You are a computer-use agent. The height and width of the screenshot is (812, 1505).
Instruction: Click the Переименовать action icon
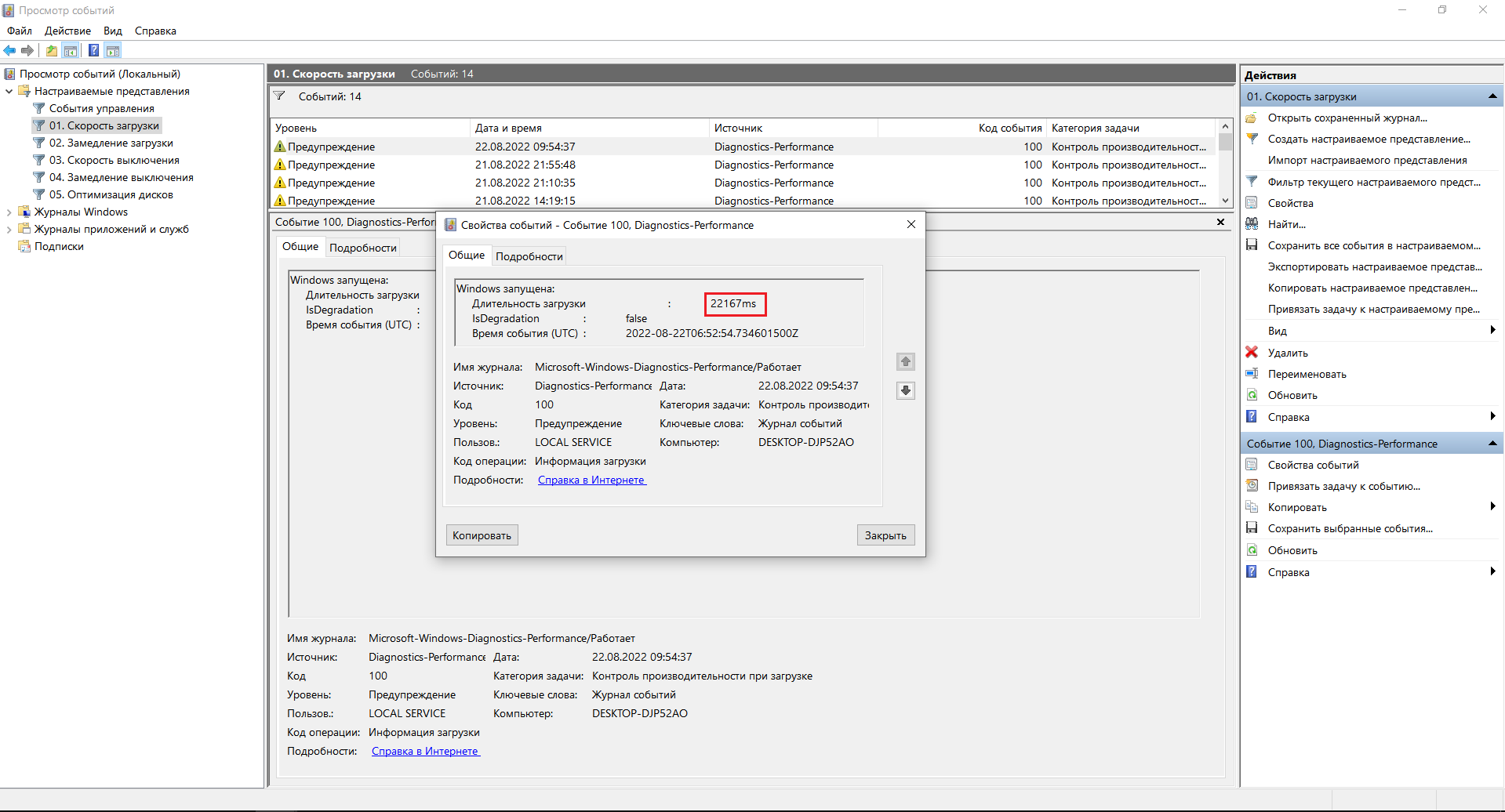(1252, 374)
